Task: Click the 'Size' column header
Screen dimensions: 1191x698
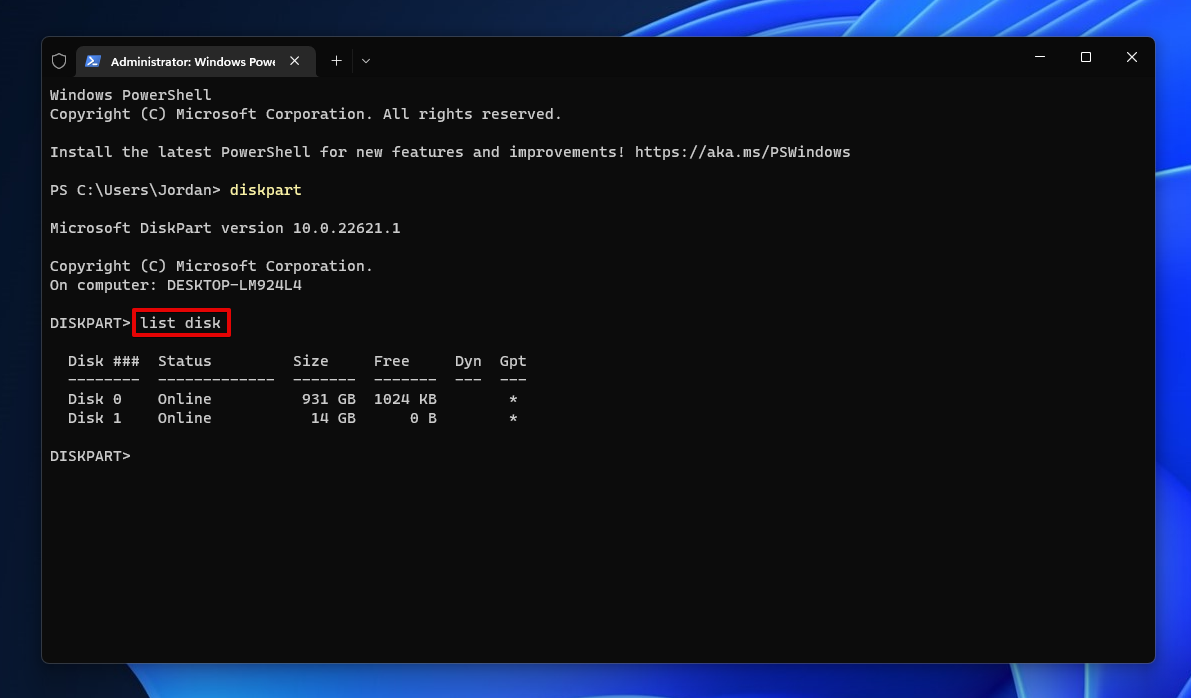Action: tap(311, 361)
